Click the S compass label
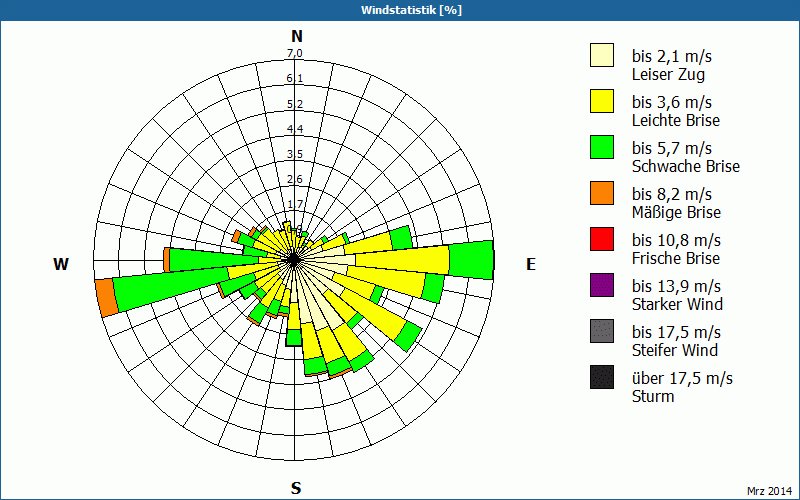Screen dimensions: 800x500 pyautogui.click(x=296, y=488)
